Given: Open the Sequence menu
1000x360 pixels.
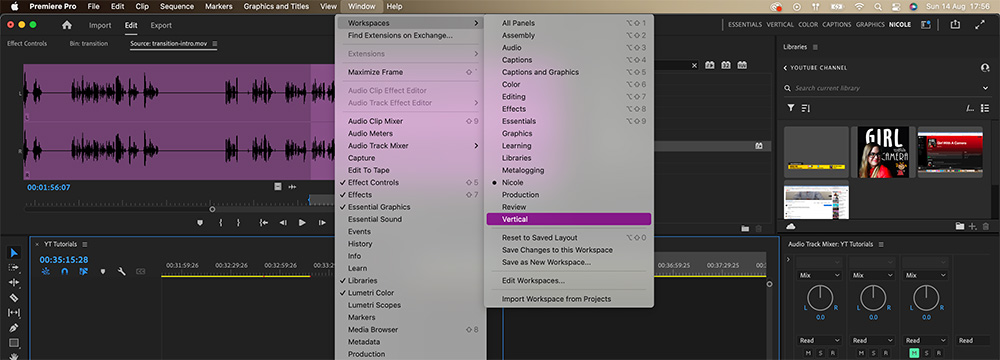Looking at the screenshot, I should point(177,6).
